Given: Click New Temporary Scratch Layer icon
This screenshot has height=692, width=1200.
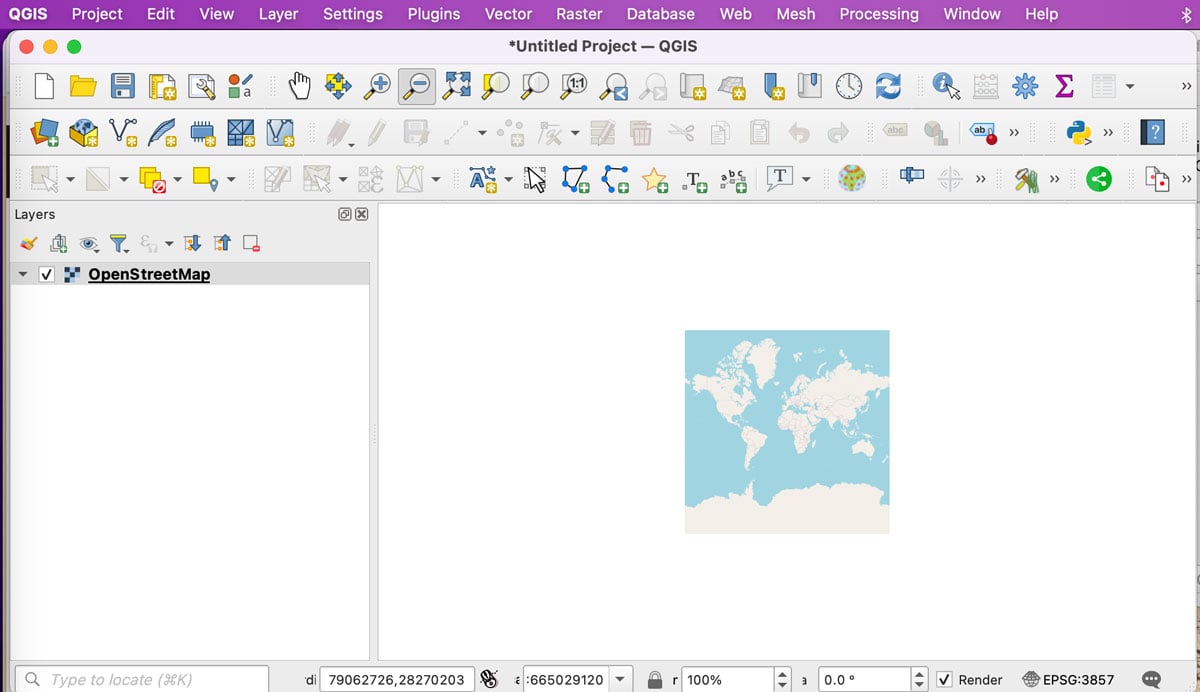Looking at the screenshot, I should 202,132.
